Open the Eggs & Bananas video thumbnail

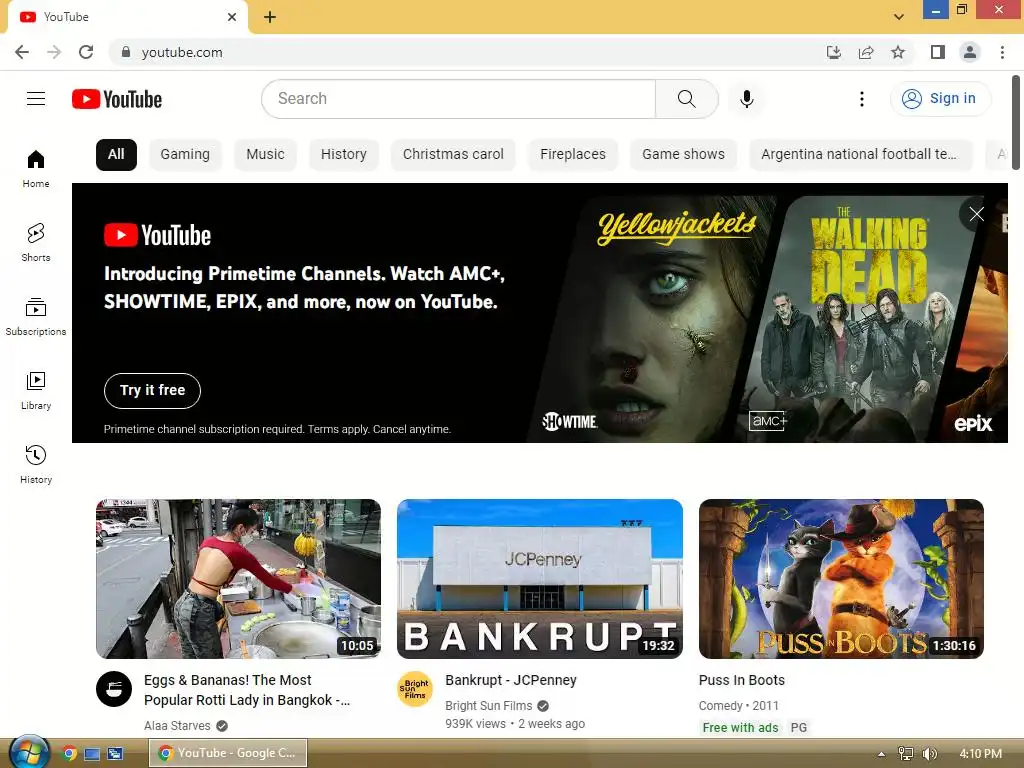(238, 579)
